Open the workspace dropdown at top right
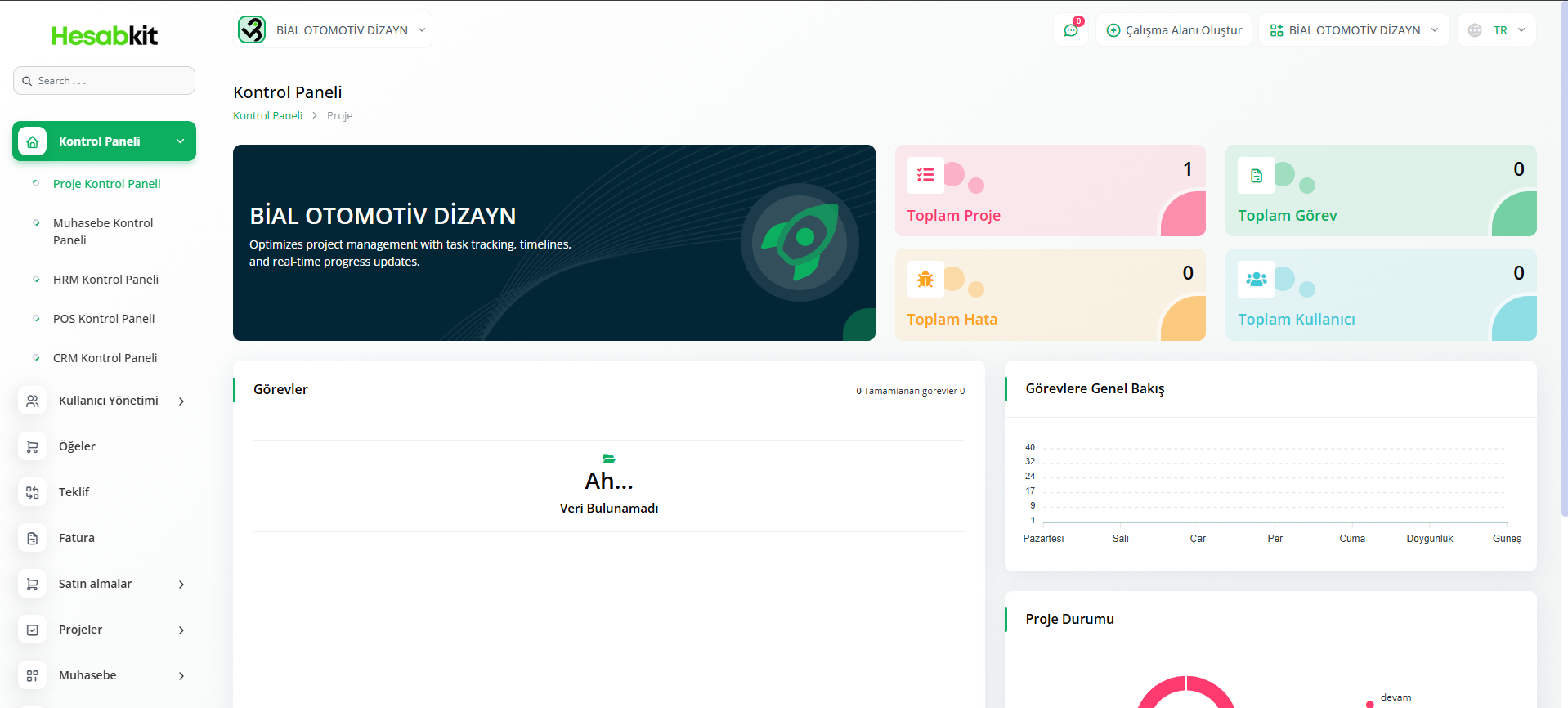 pos(1354,30)
